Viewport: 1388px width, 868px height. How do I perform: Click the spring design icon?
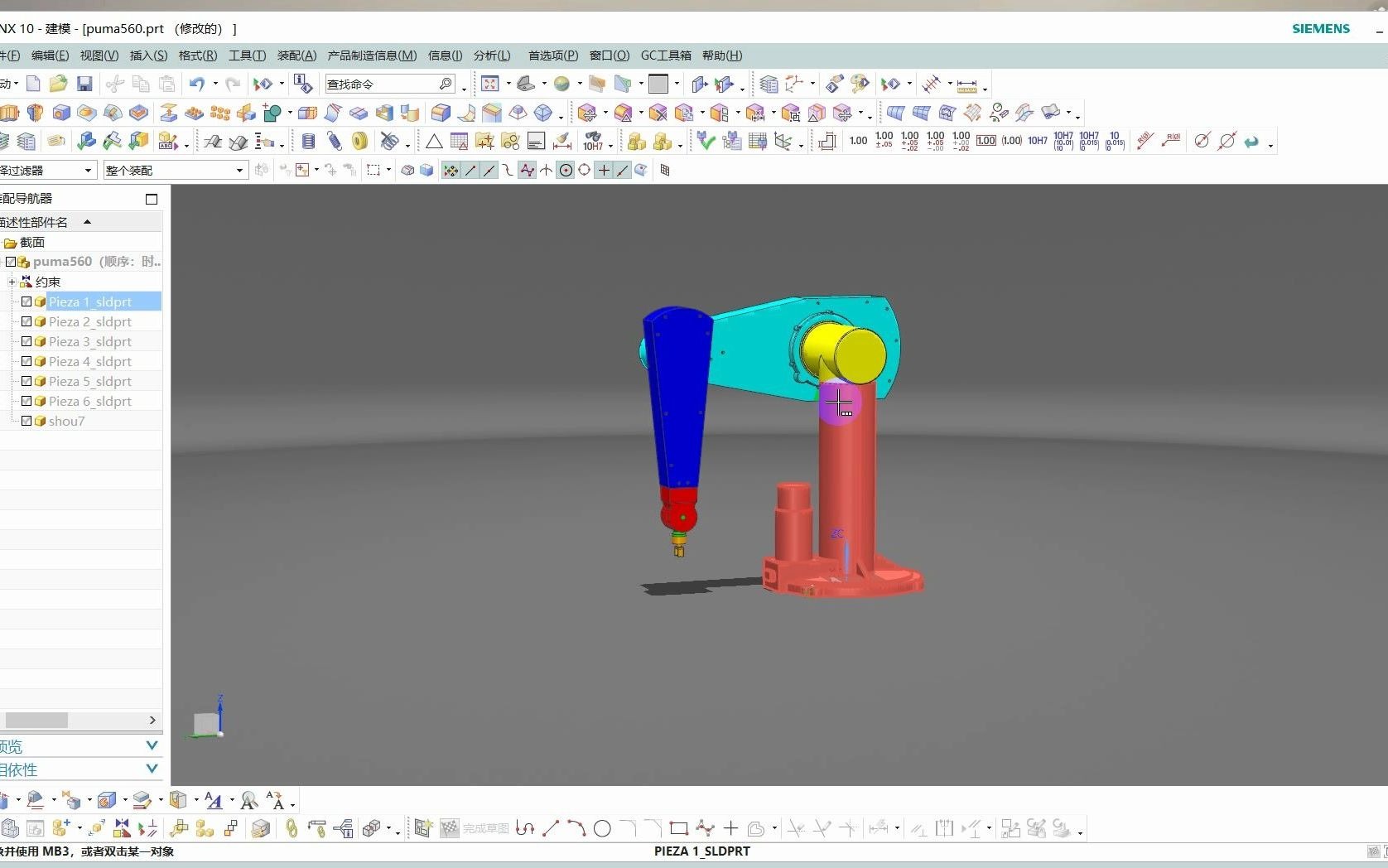coord(334,142)
